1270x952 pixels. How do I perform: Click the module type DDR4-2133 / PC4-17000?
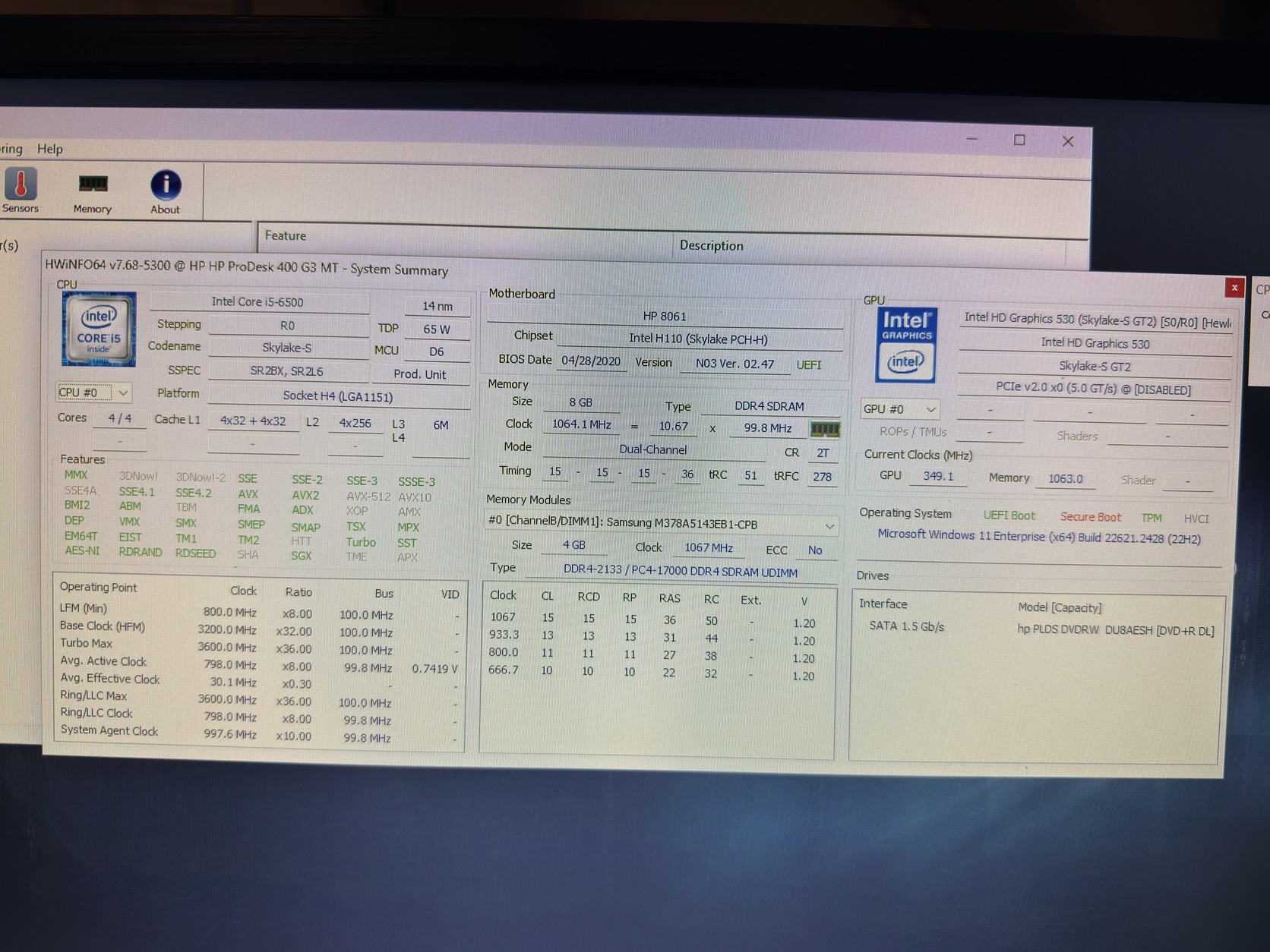pyautogui.click(x=681, y=571)
